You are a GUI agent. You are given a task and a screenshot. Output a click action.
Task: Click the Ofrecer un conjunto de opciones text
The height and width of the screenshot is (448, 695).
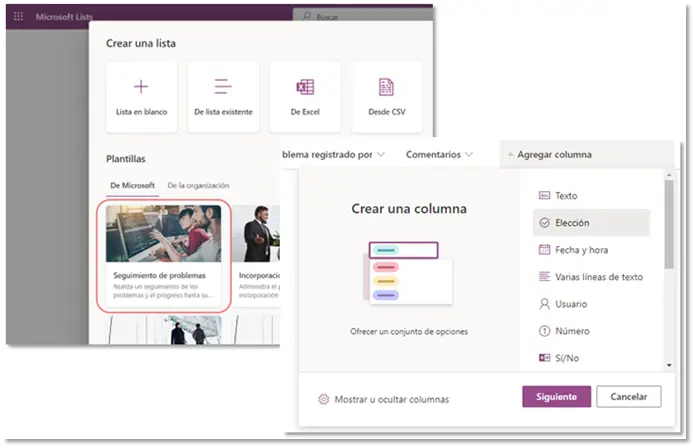coord(409,331)
